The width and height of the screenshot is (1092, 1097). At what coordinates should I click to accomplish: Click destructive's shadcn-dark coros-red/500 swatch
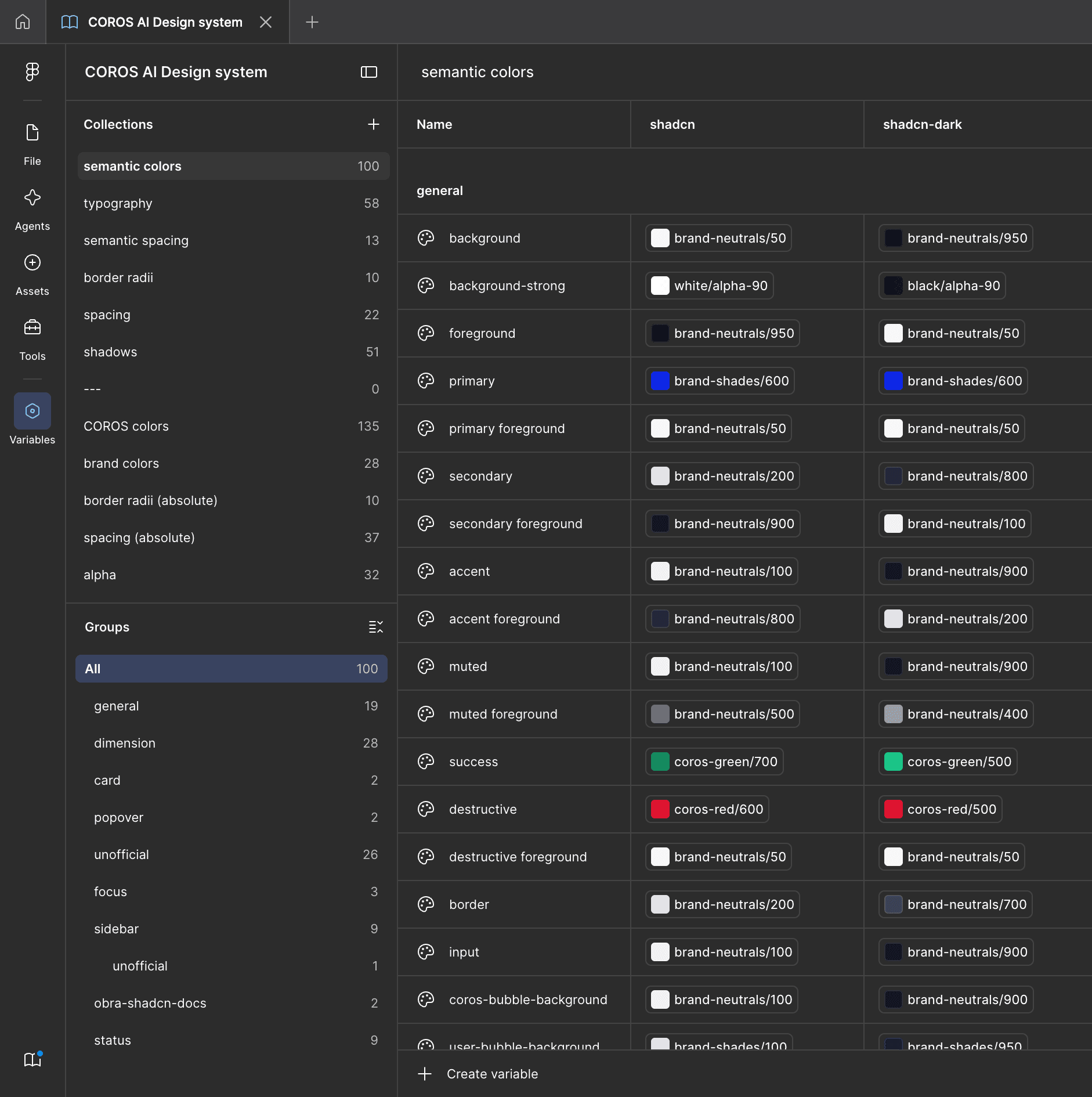pos(894,809)
